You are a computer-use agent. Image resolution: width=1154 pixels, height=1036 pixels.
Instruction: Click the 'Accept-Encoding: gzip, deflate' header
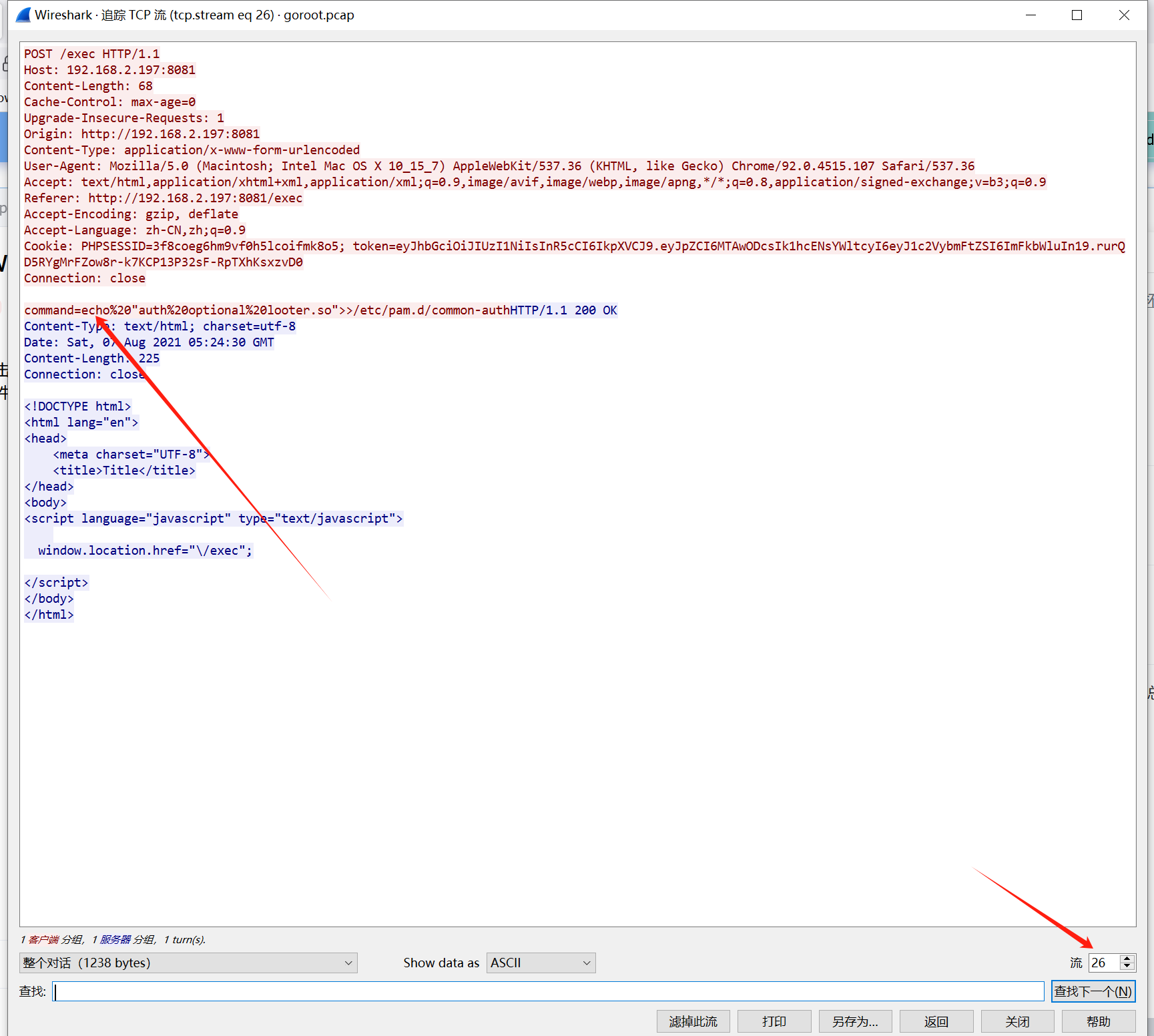pos(131,214)
